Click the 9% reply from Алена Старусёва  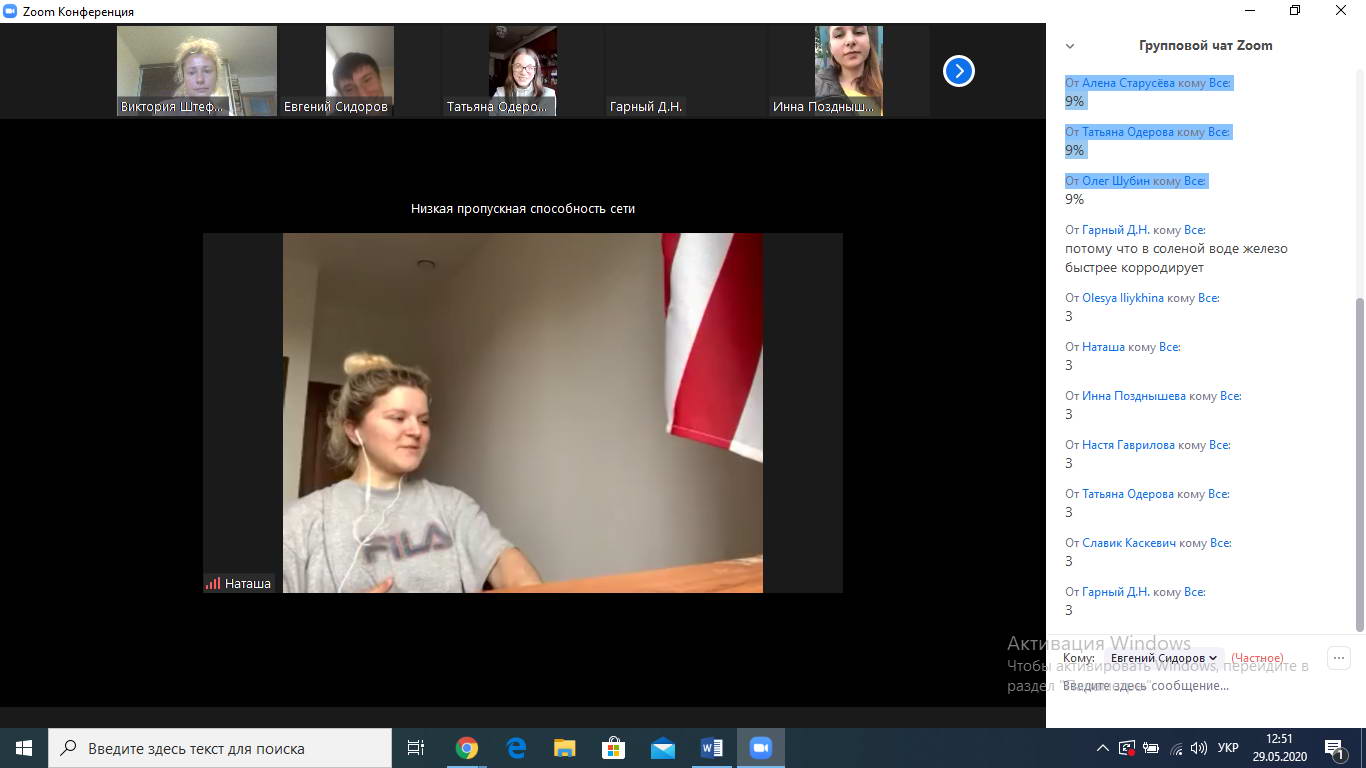(x=1075, y=101)
